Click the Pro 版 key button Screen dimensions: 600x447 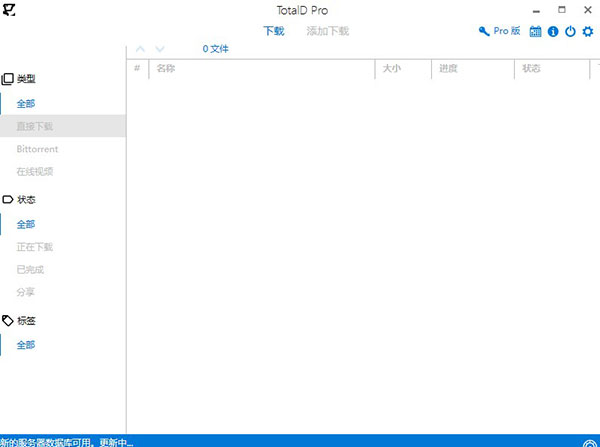click(x=499, y=31)
